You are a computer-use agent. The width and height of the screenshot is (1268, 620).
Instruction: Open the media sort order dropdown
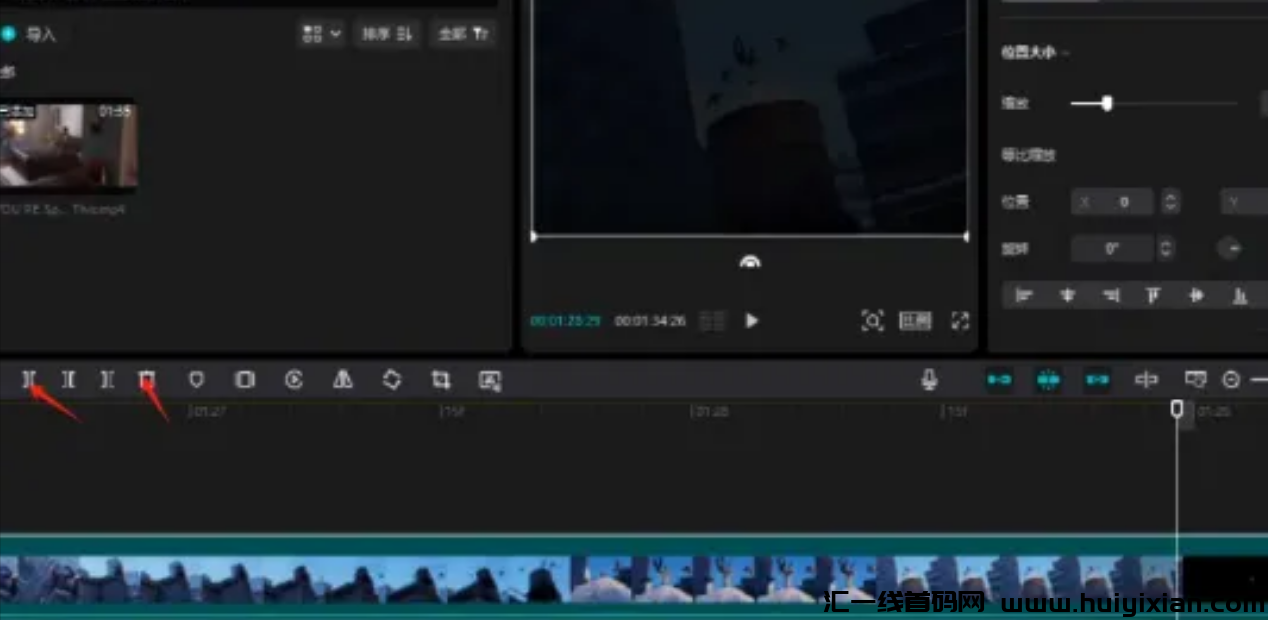click(320, 33)
